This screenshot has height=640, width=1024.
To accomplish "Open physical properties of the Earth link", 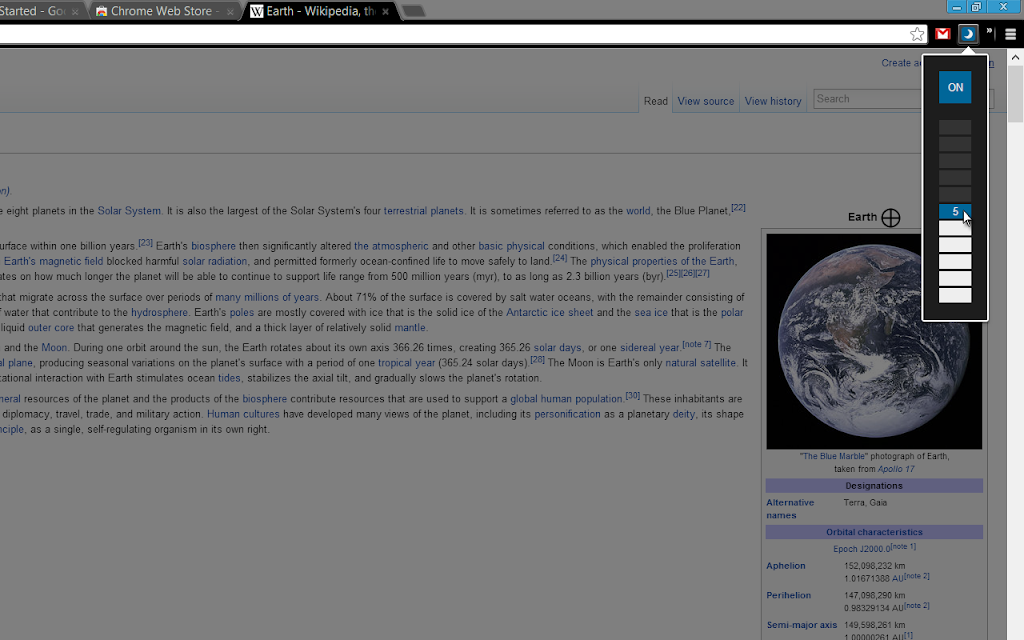I will [663, 261].
